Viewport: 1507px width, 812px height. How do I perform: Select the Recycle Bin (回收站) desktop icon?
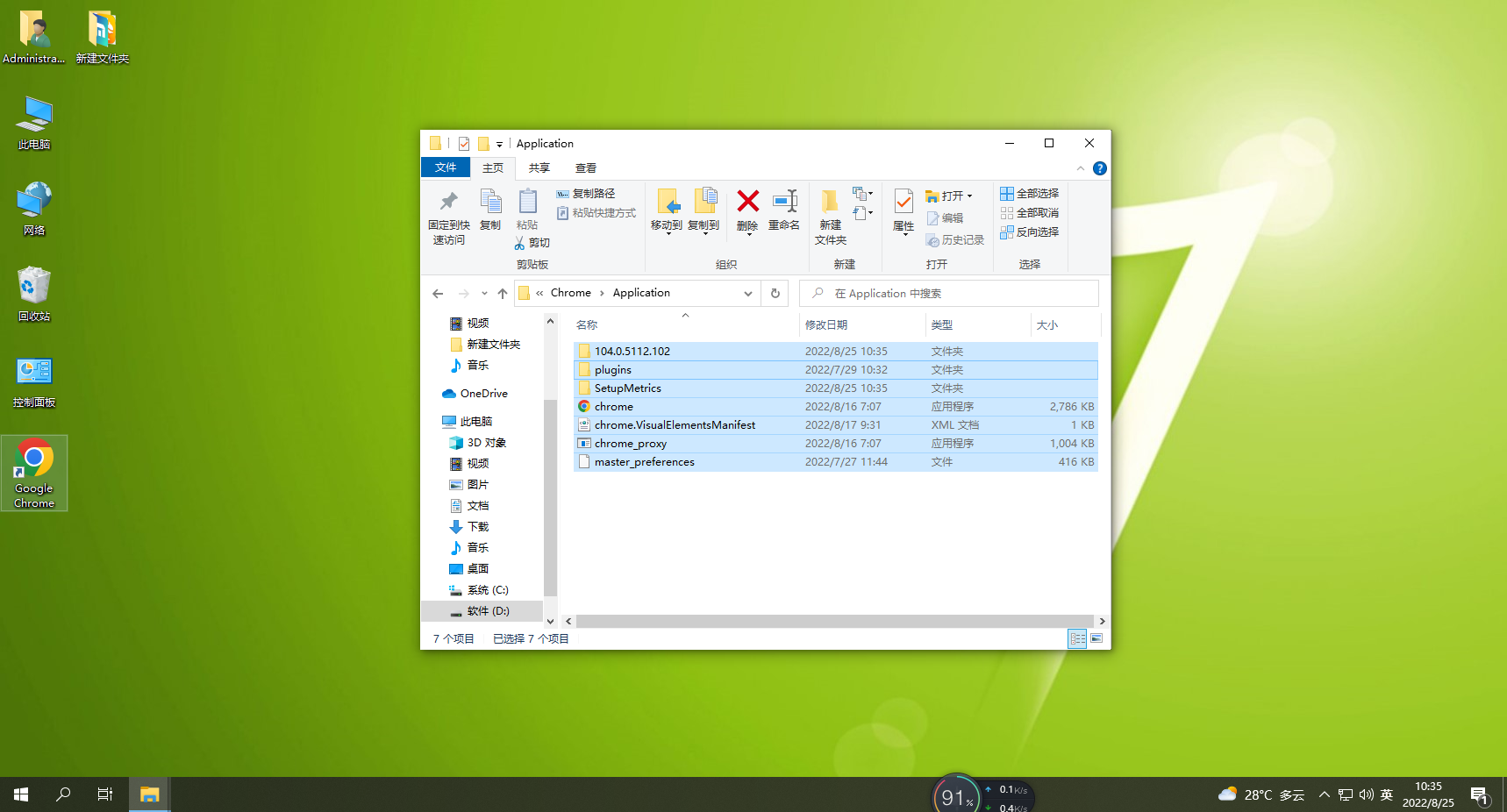click(x=34, y=295)
